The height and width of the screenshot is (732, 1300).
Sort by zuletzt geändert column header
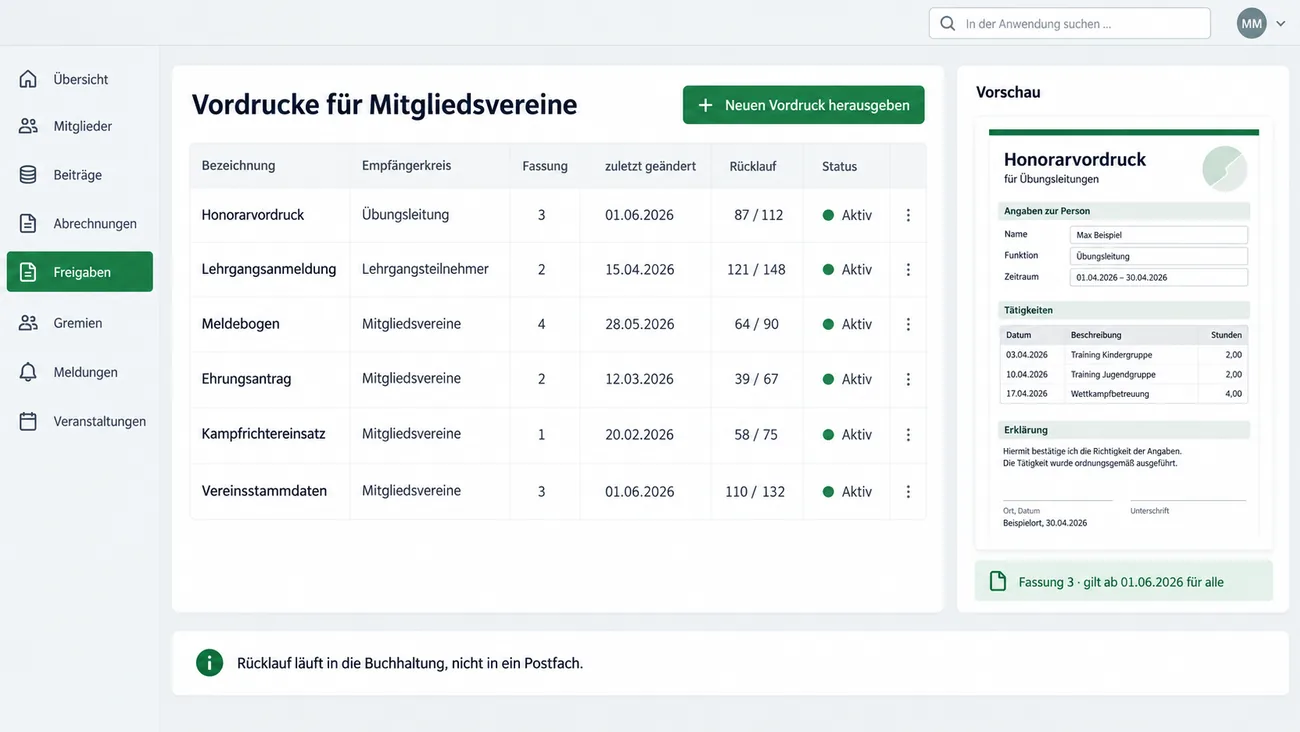pyautogui.click(x=650, y=166)
